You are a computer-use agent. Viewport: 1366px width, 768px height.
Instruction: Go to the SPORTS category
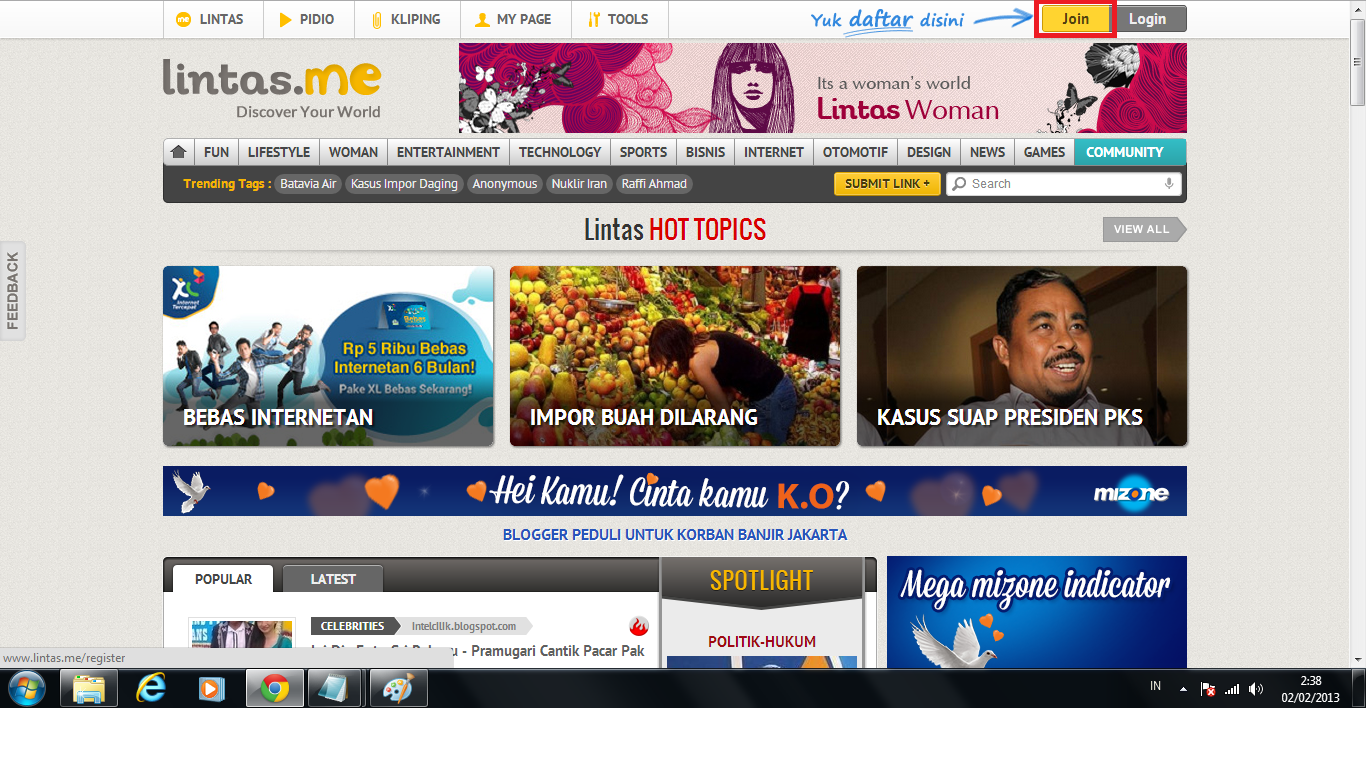coord(643,152)
